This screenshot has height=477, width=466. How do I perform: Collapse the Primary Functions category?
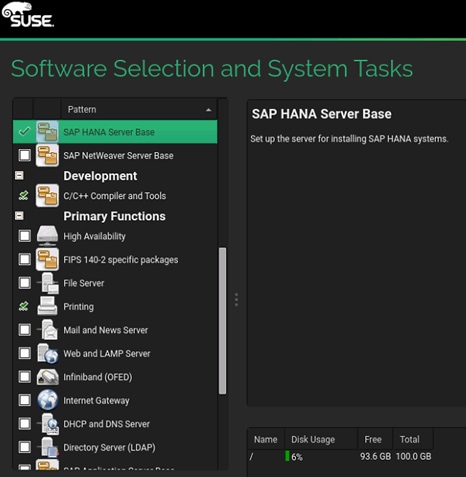(x=19, y=216)
